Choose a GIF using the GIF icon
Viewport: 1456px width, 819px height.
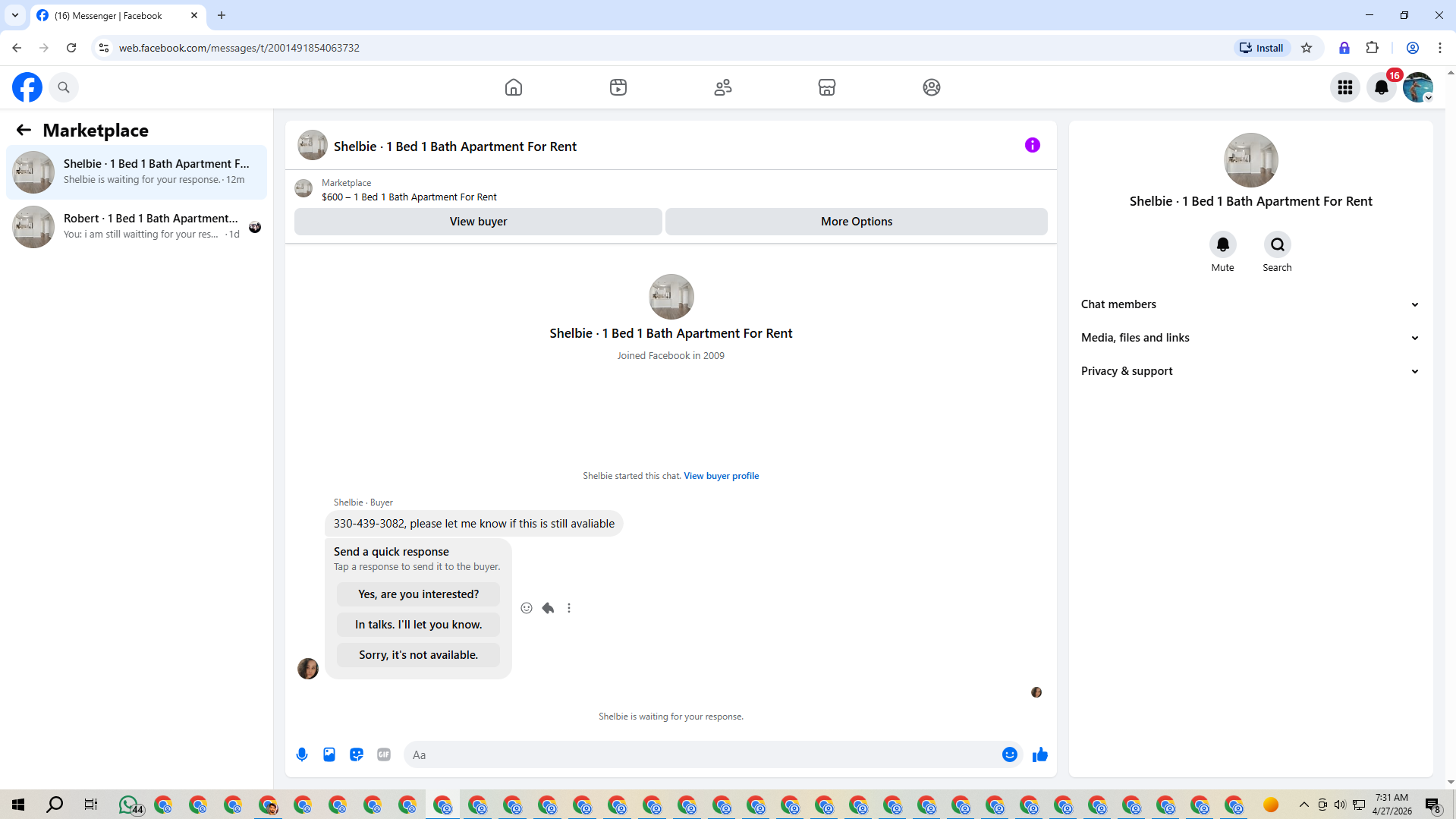(384, 754)
